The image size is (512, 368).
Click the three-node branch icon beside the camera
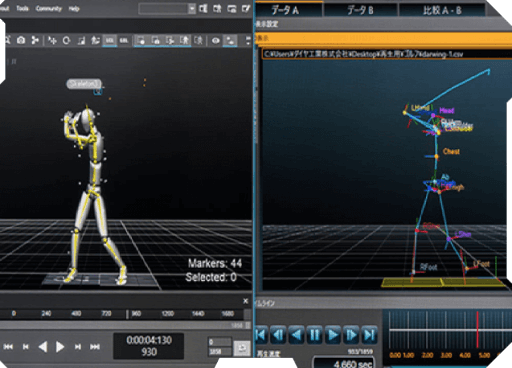click(35, 40)
